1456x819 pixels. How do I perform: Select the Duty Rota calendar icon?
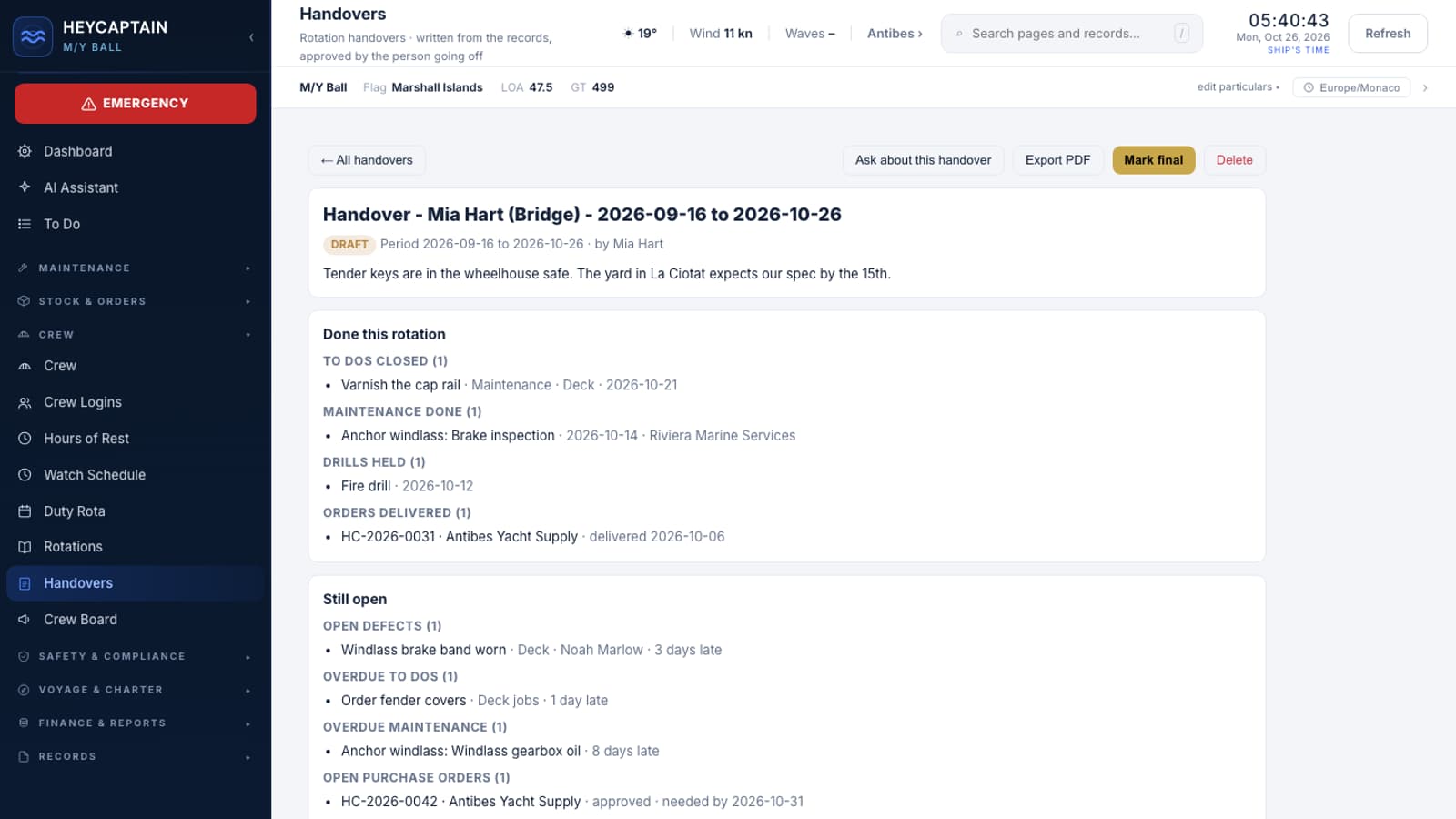[x=25, y=511]
